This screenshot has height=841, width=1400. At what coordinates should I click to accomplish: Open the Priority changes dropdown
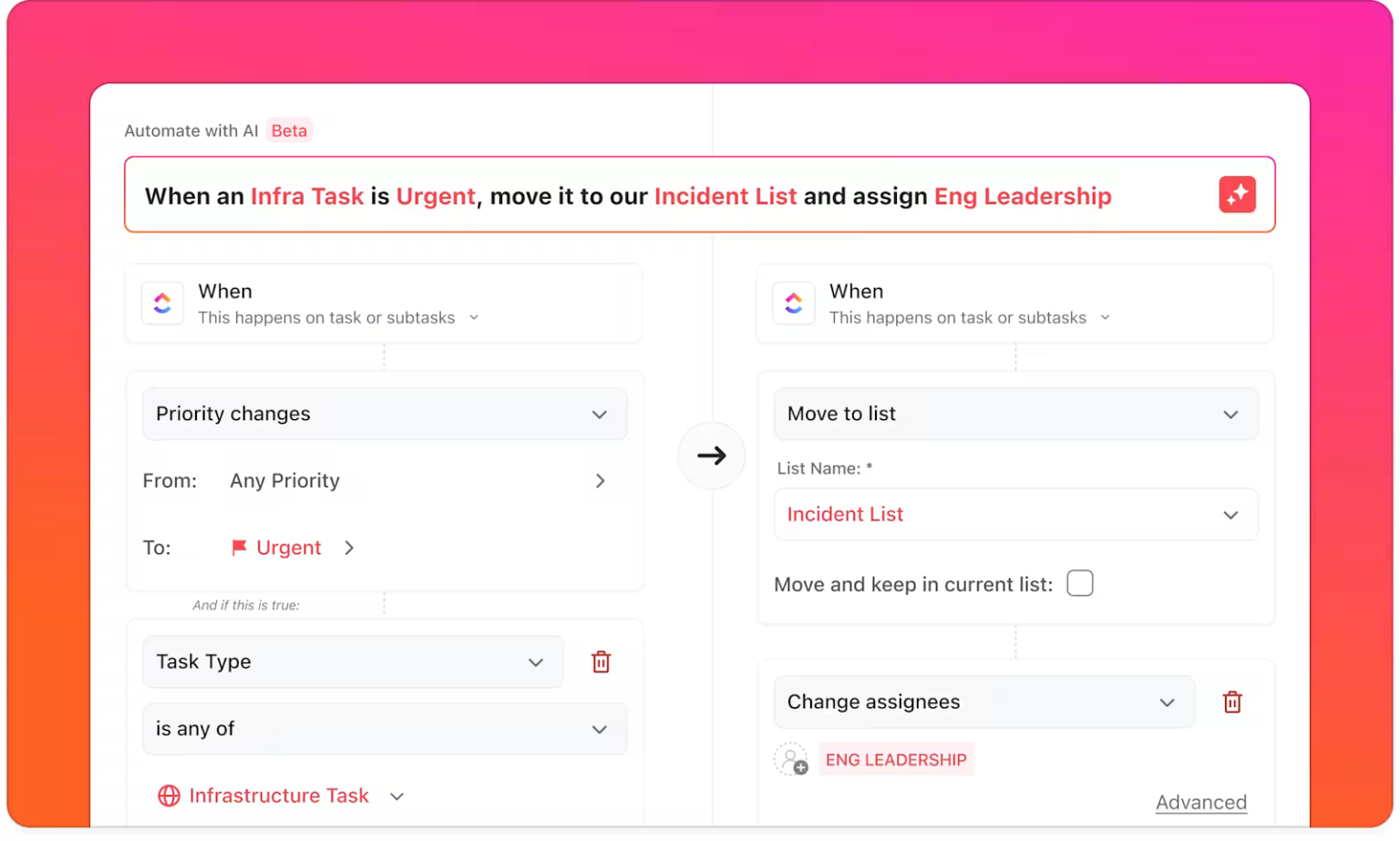click(x=385, y=414)
